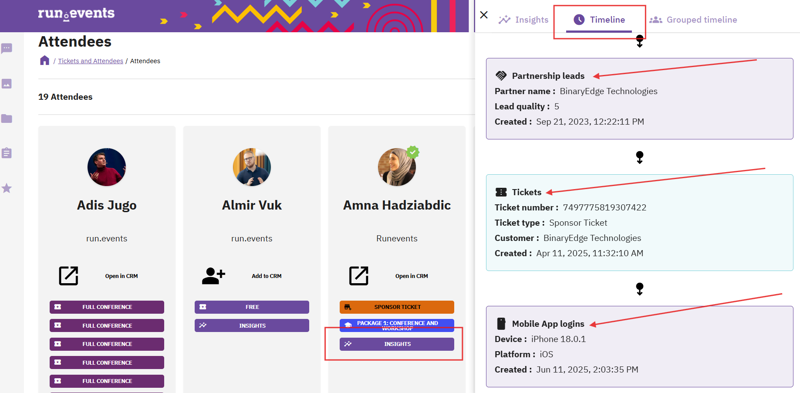Switch to the Insights tab
The width and height of the screenshot is (800, 393).
click(x=523, y=20)
